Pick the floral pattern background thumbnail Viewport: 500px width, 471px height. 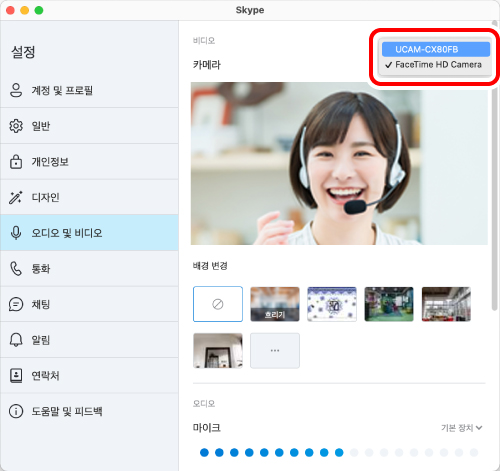(x=332, y=304)
